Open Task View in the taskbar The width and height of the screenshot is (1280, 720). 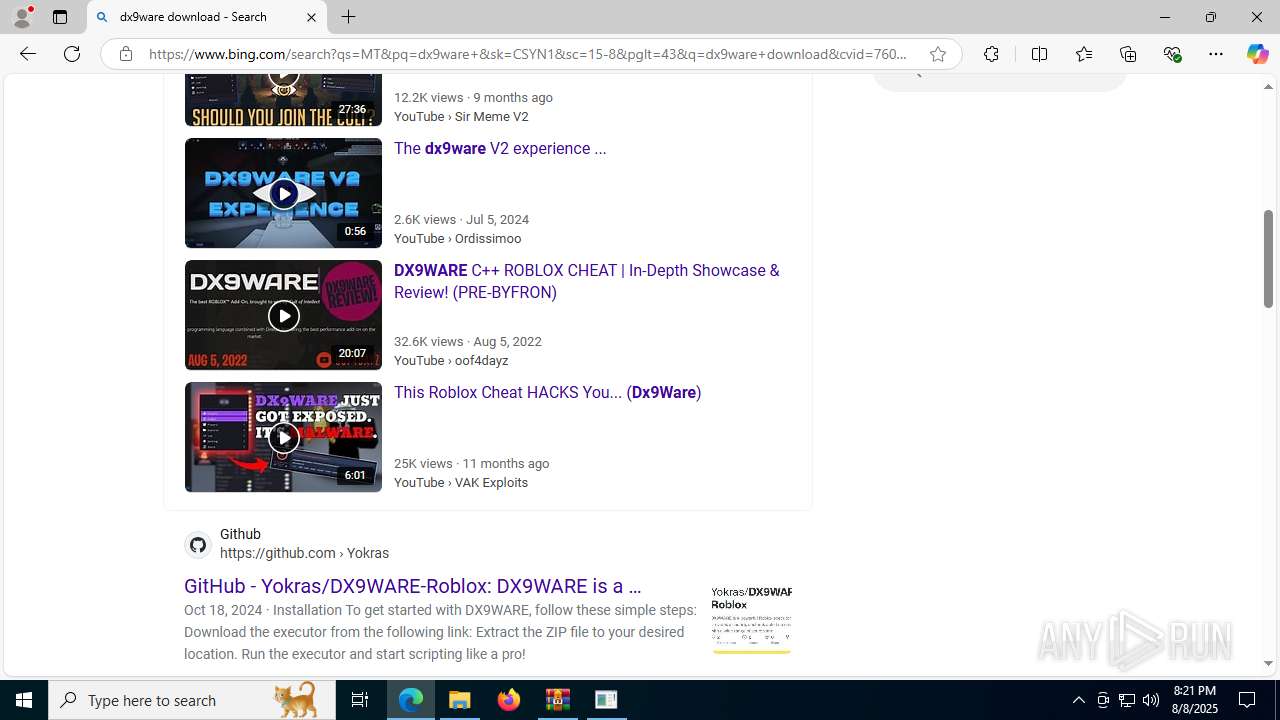click(x=360, y=700)
